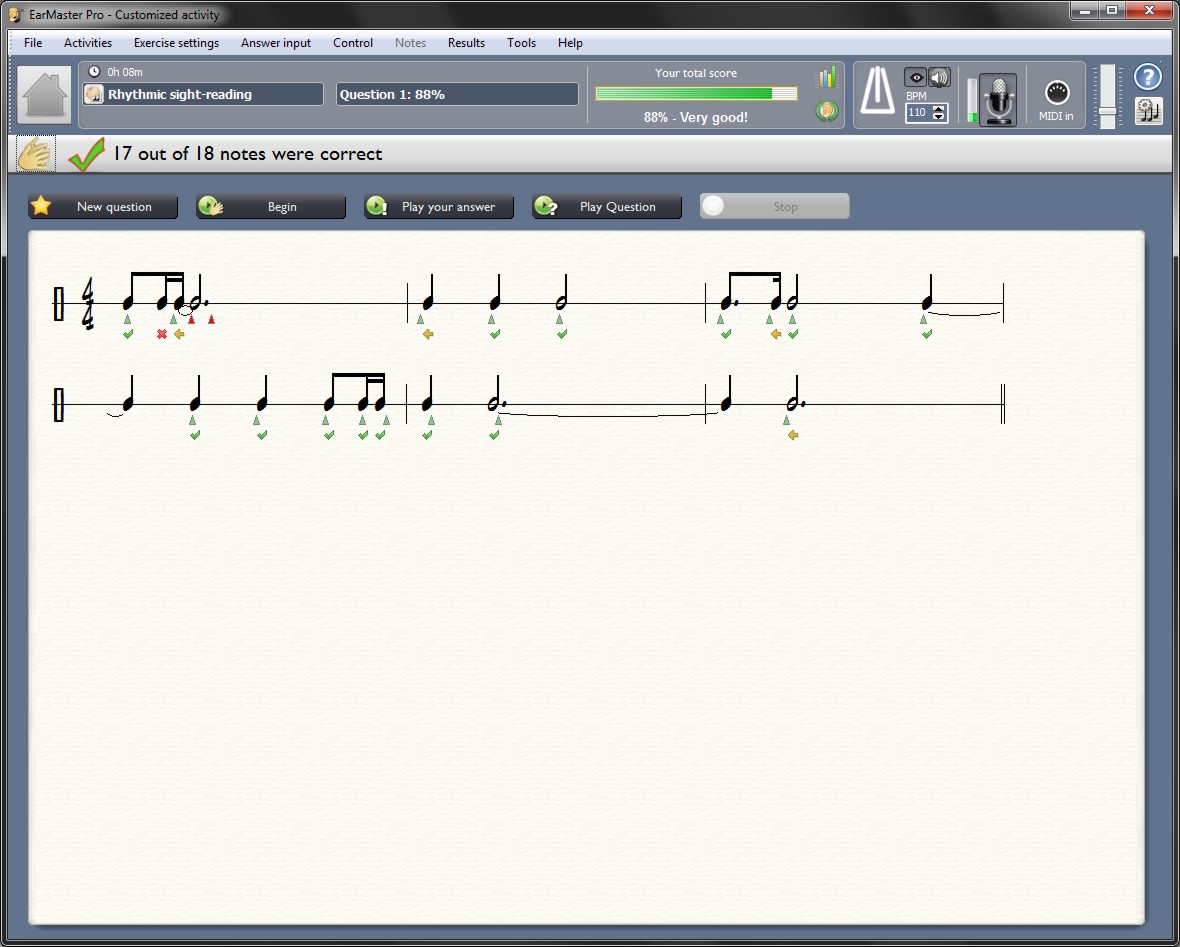Click the clapping hand icon
1180x947 pixels.
click(x=37, y=155)
